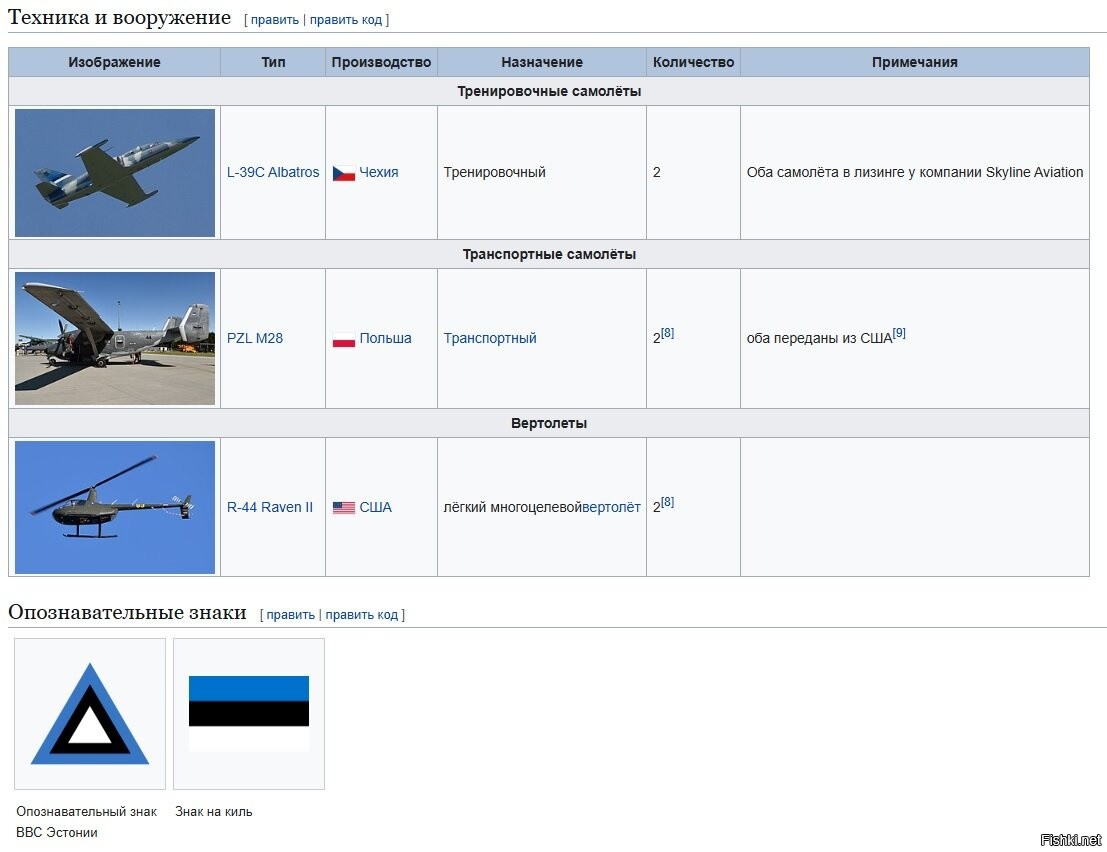
Task: Open footnote [9] after 'оба переданы из США'
Action: point(899,332)
